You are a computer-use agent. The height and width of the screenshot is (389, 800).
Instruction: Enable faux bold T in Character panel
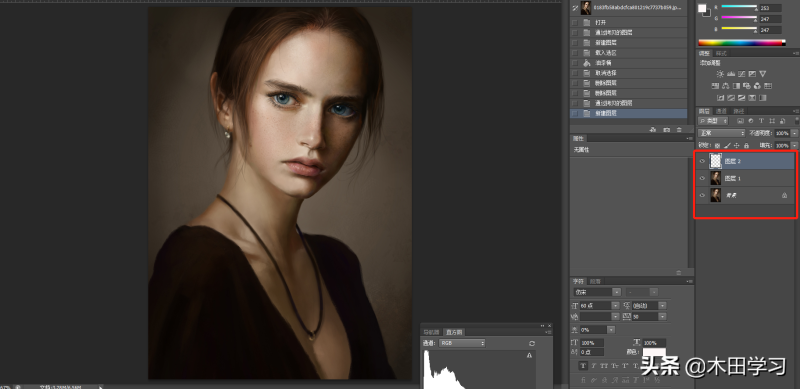(x=583, y=366)
